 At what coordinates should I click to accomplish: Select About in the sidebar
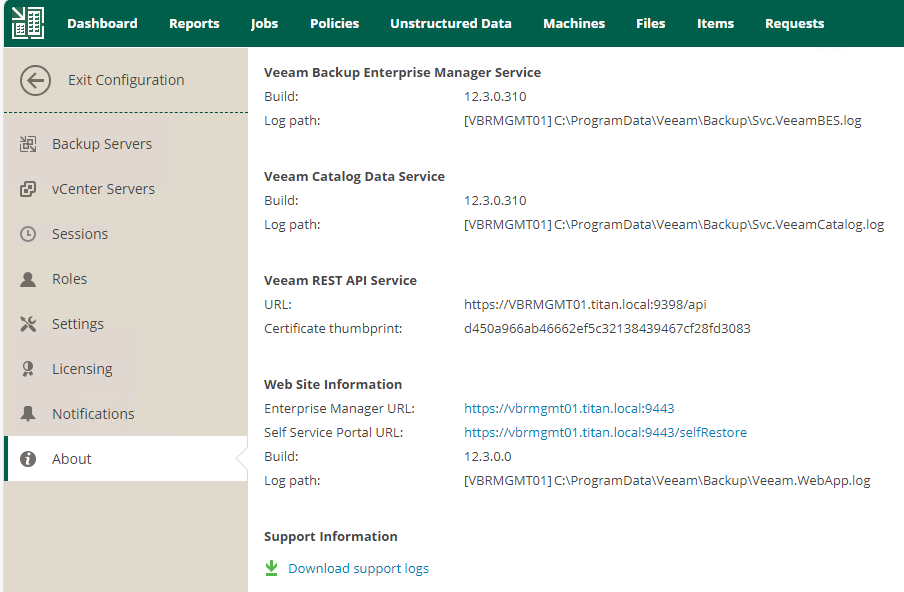[x=126, y=459]
